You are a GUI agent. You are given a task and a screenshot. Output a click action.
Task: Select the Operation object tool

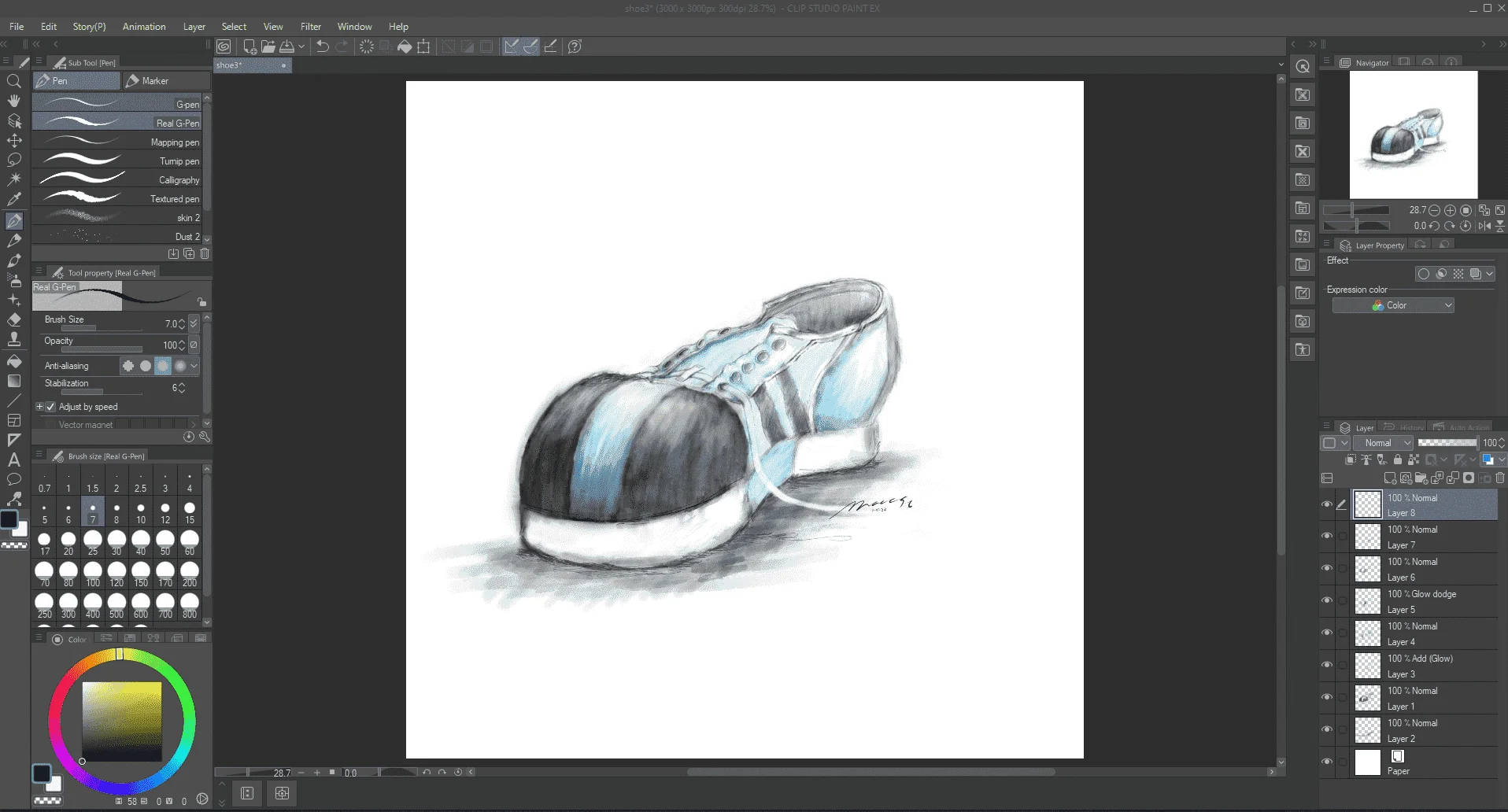point(13,120)
